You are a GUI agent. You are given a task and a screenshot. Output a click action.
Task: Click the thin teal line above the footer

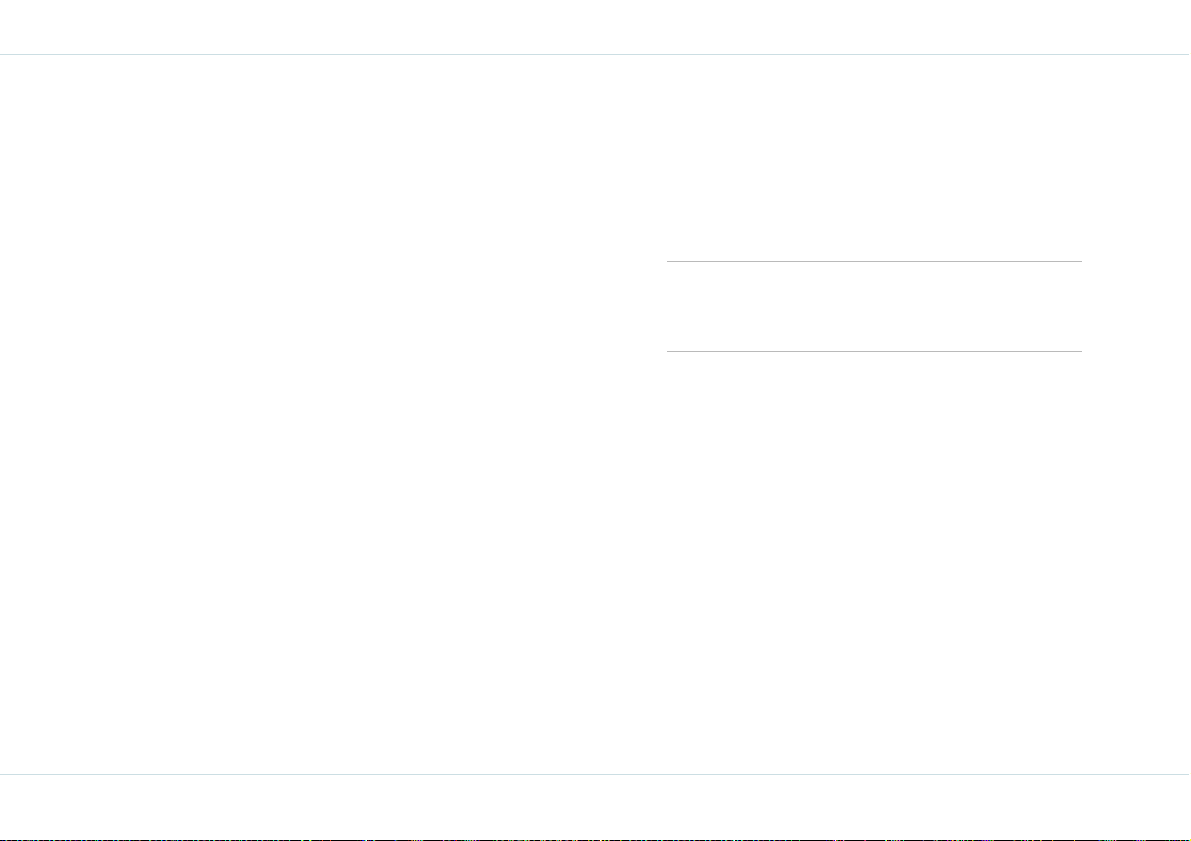(x=596, y=774)
